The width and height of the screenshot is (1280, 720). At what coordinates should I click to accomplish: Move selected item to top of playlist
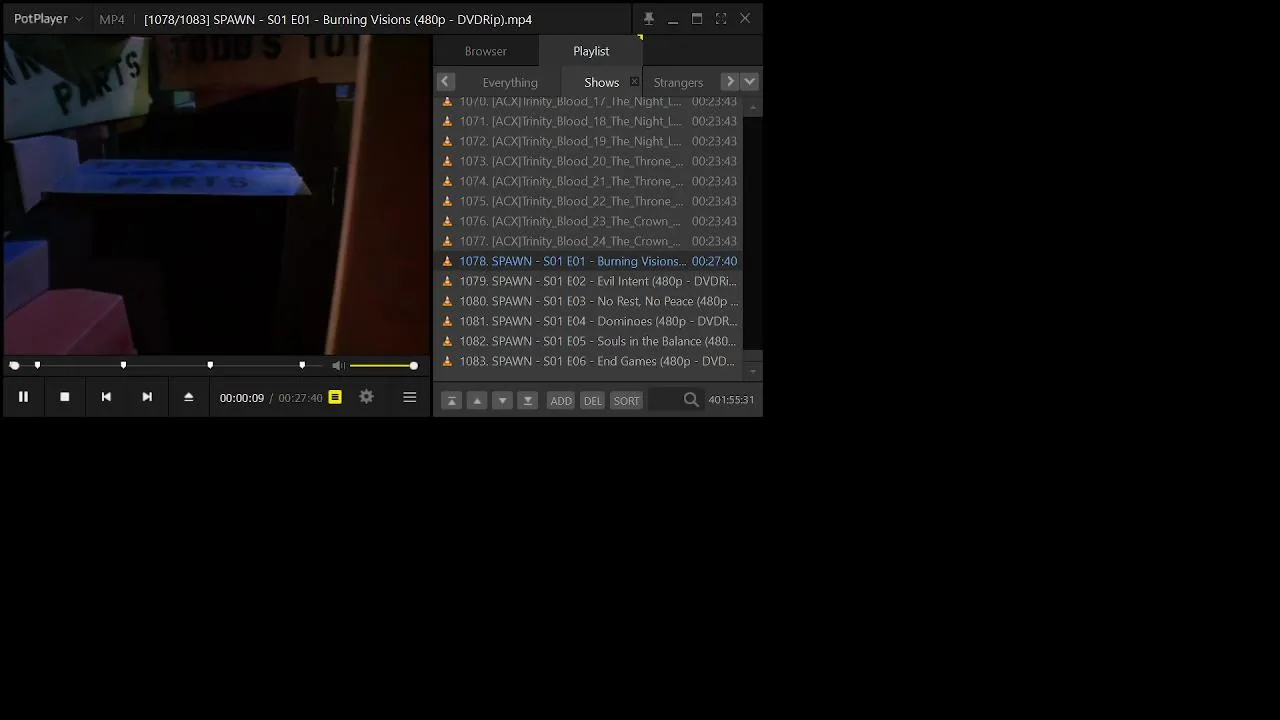(451, 400)
